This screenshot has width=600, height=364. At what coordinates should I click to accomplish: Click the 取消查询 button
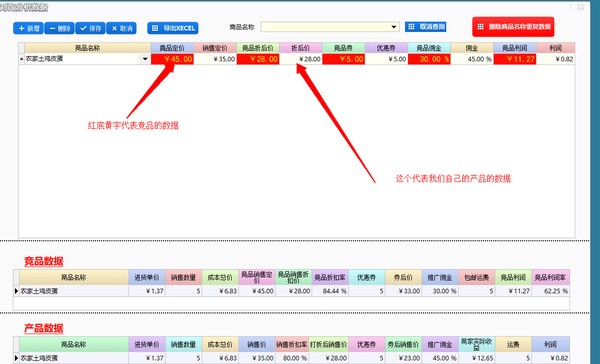pos(426,27)
